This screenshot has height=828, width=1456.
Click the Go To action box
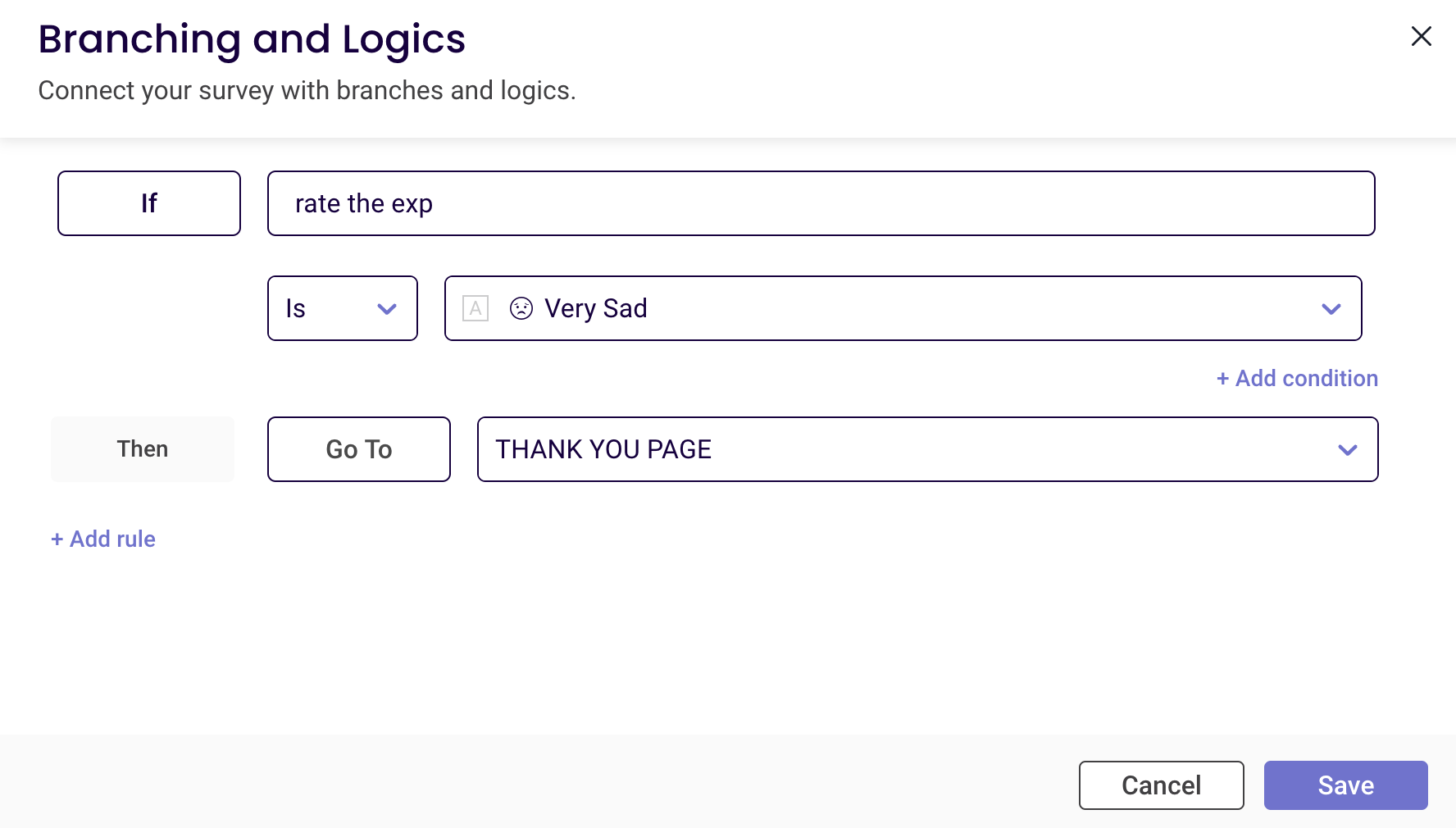(x=359, y=449)
